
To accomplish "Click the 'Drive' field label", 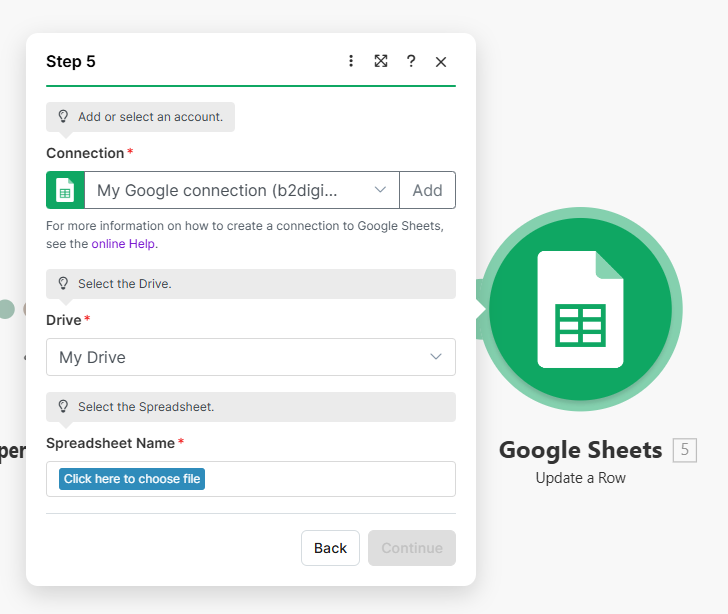I will [64, 320].
